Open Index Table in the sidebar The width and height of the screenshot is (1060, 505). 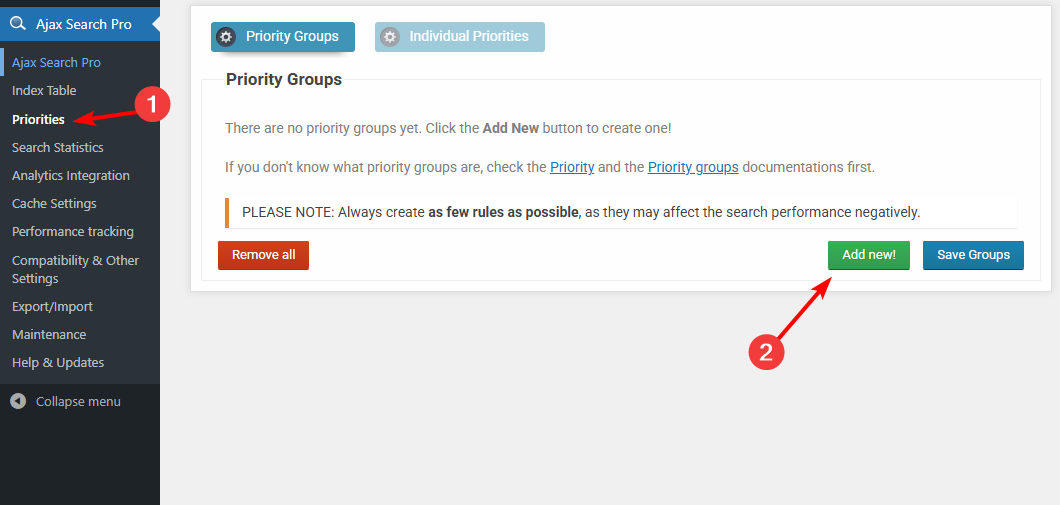tap(44, 91)
